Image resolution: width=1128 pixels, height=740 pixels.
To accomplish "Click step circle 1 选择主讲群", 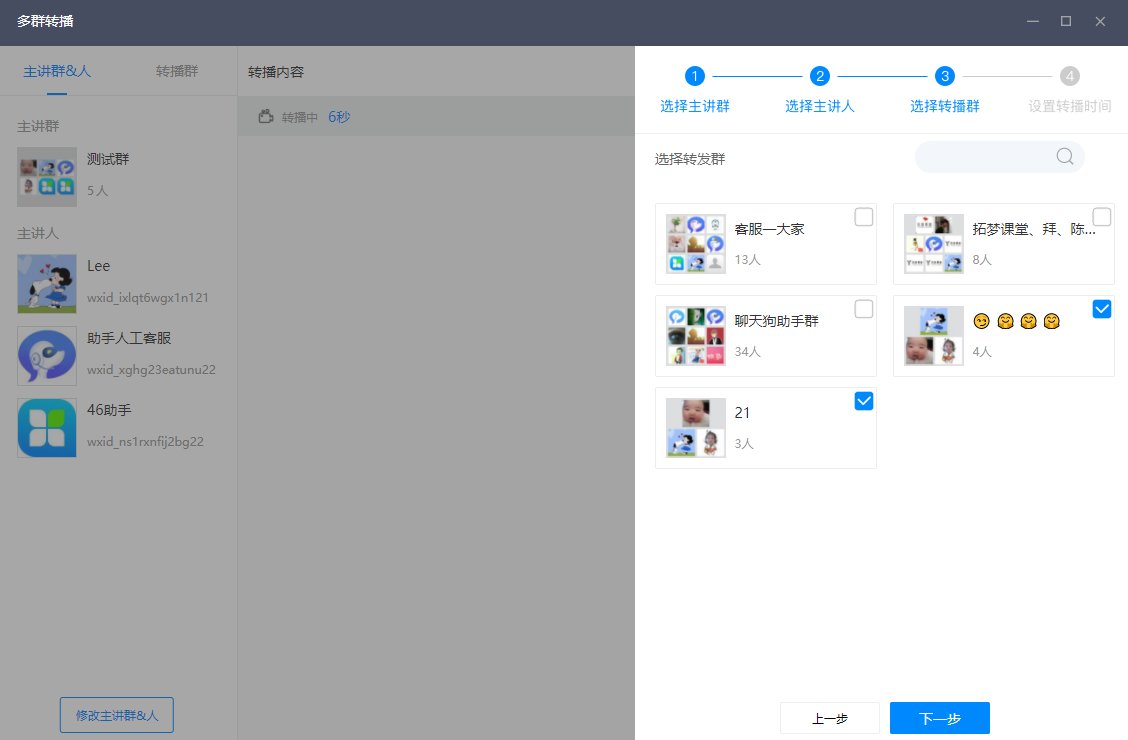I will pyautogui.click(x=694, y=75).
